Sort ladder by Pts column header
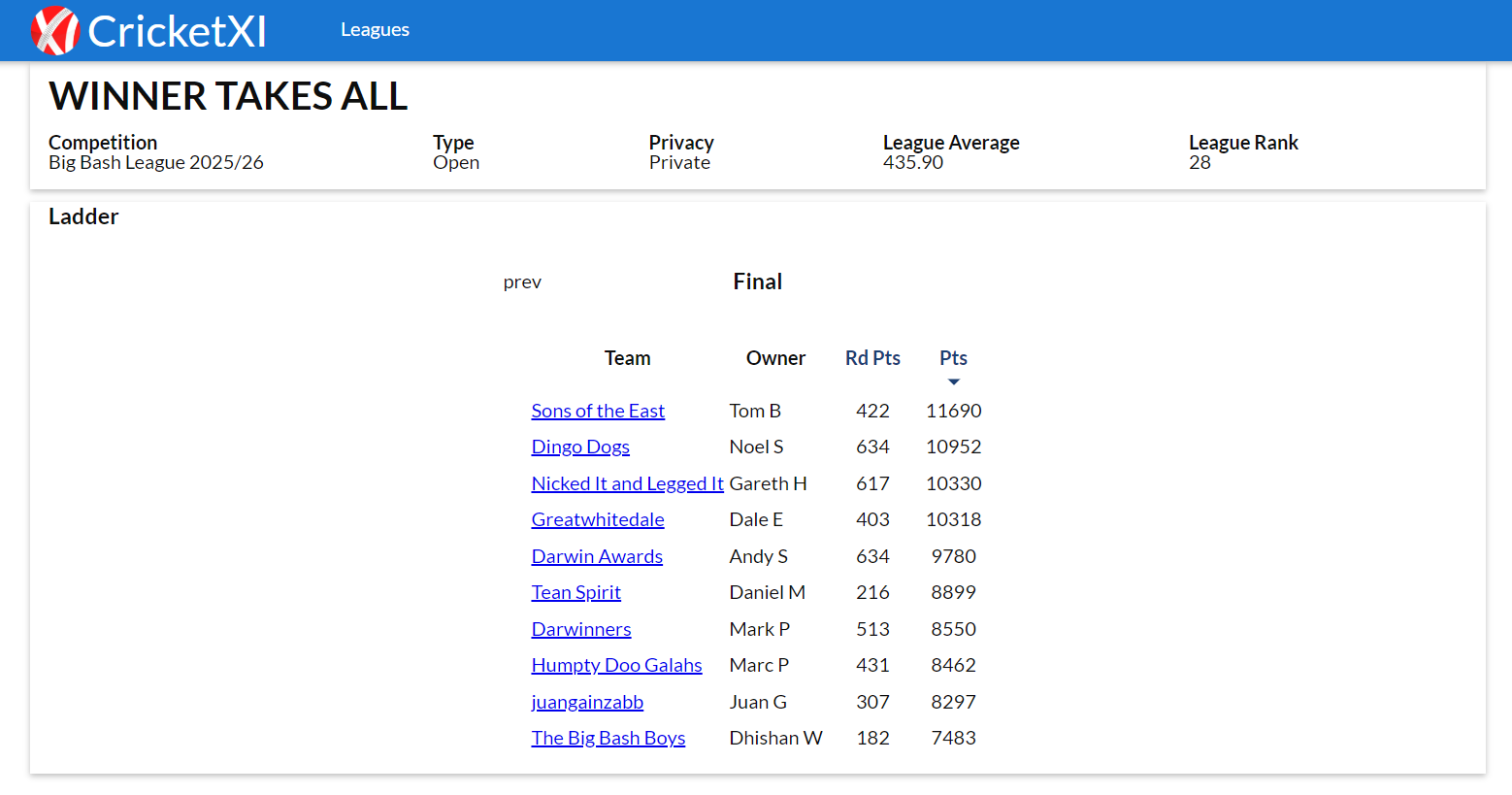1512x795 pixels. (x=953, y=358)
